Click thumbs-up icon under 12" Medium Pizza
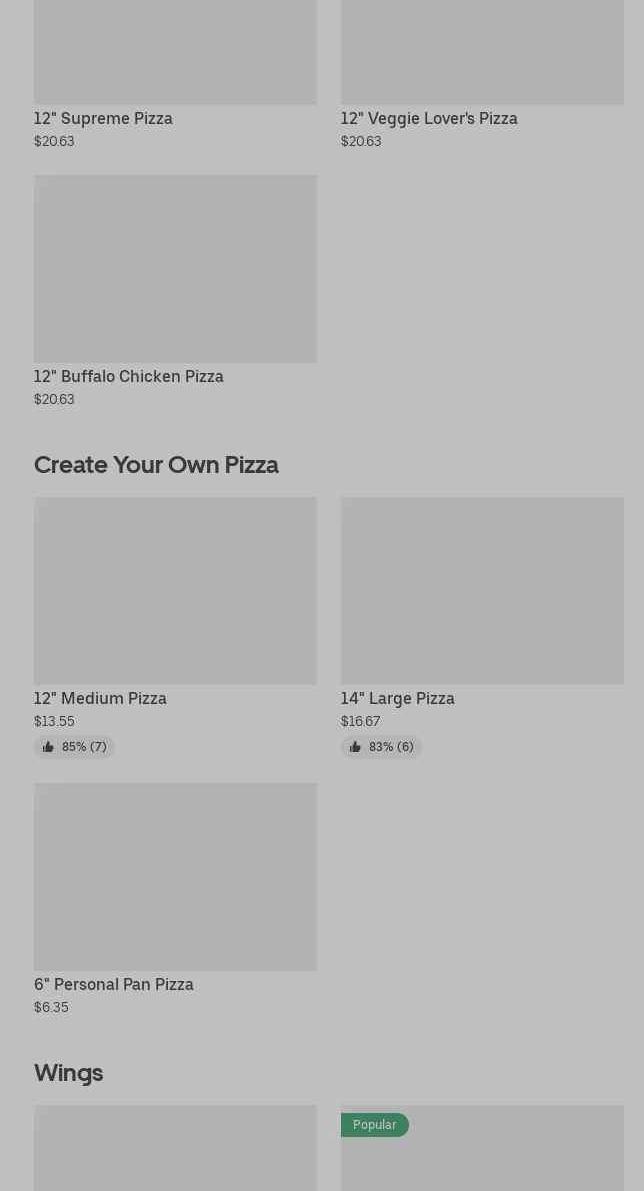This screenshot has height=1191, width=644. pos(48,747)
